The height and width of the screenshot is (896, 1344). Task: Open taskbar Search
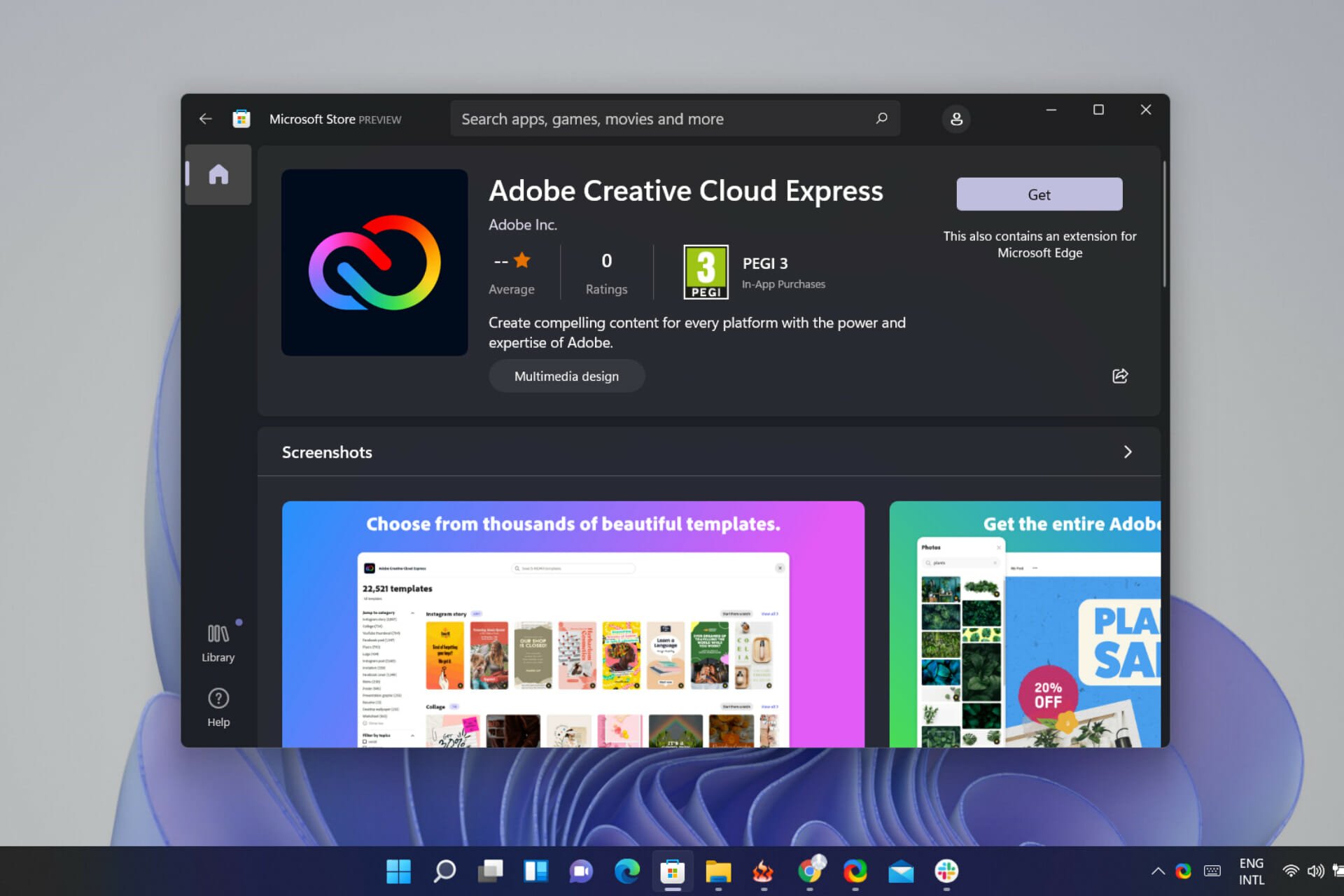(x=444, y=871)
